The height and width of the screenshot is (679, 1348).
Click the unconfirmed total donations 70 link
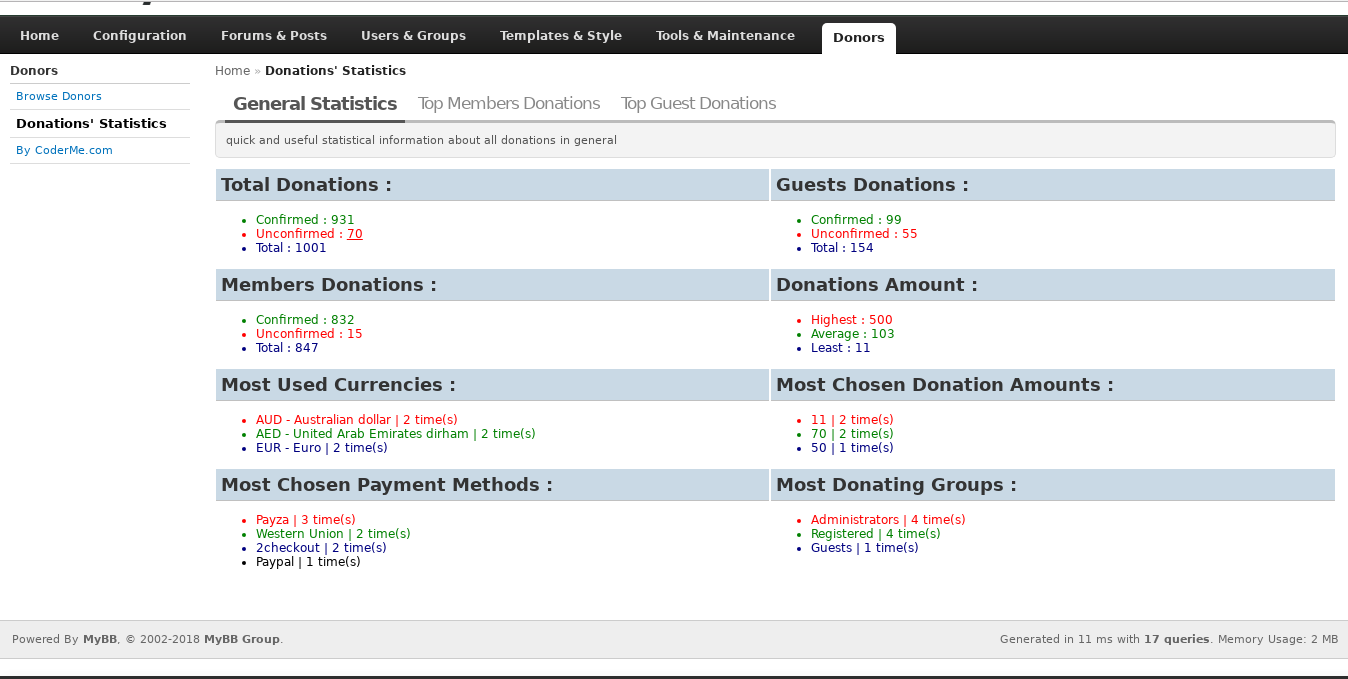click(354, 234)
